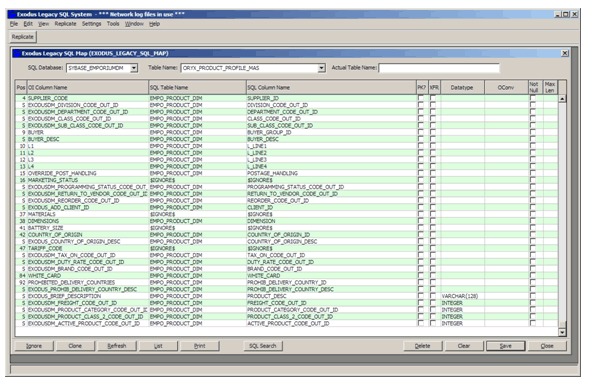Select the EXODUS_ADD_CLIENT_ID cell
Viewport: 590px width, 380px height.
click(87, 208)
